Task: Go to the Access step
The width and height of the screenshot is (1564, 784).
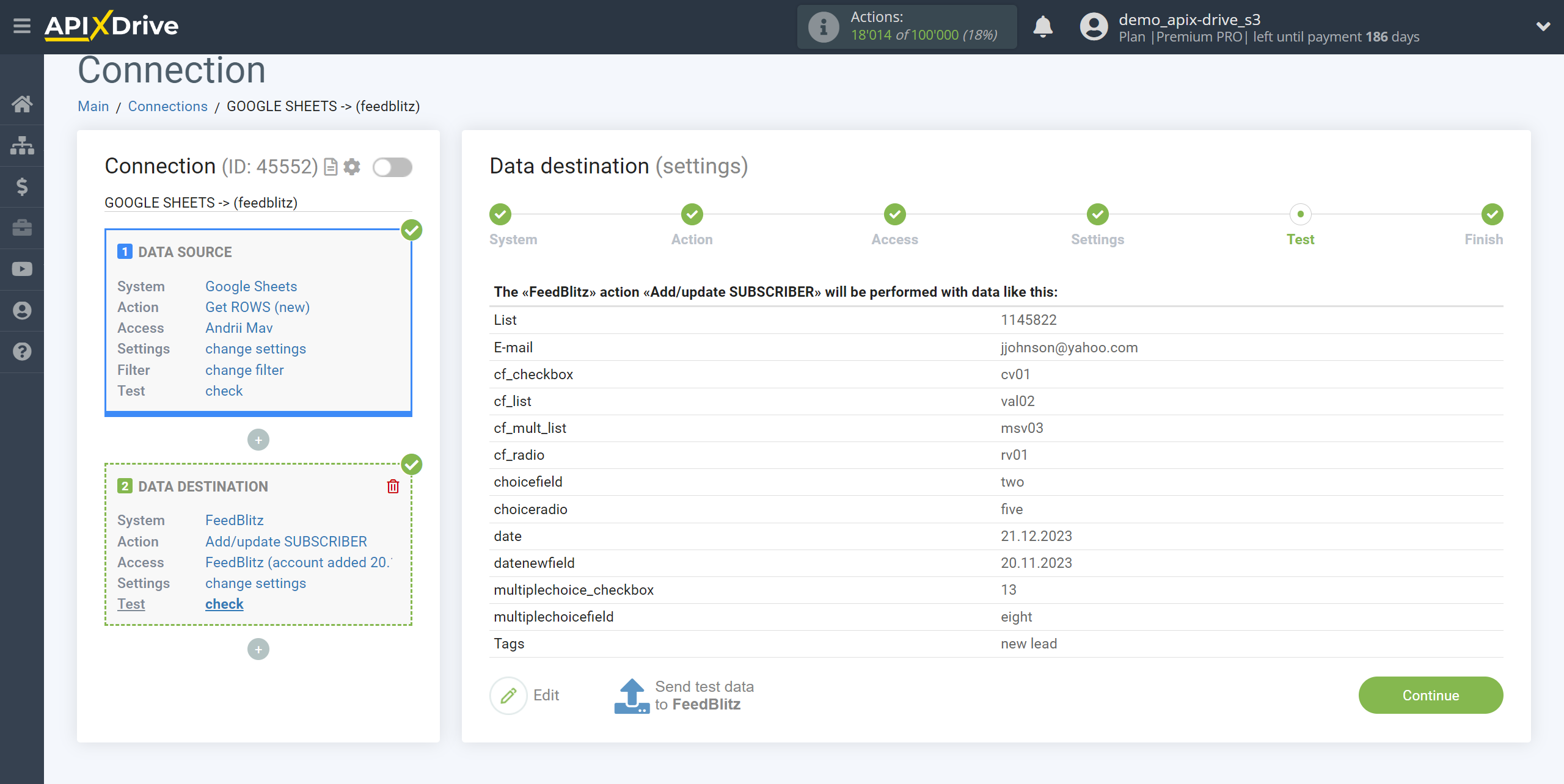Action: (895, 214)
